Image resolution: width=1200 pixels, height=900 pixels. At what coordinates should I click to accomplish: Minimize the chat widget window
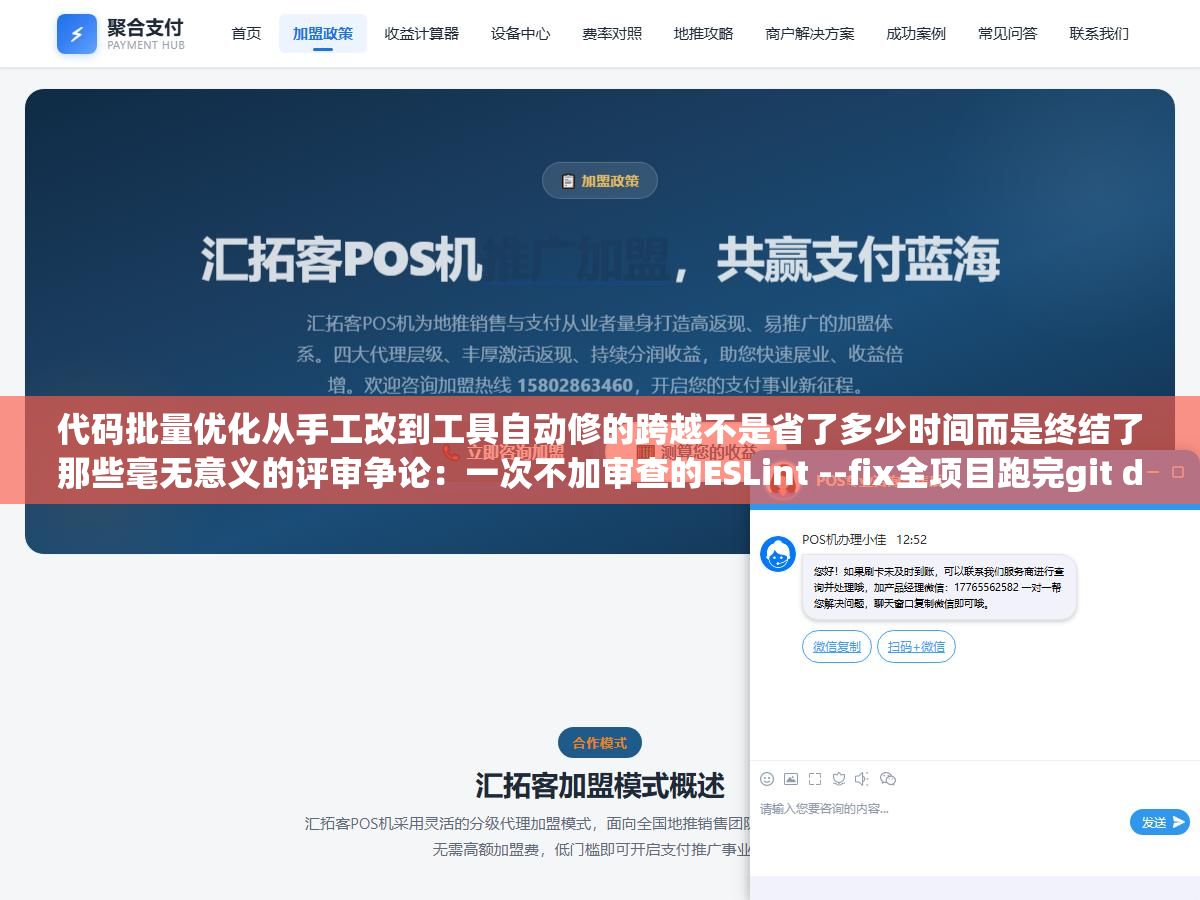click(x=1153, y=471)
